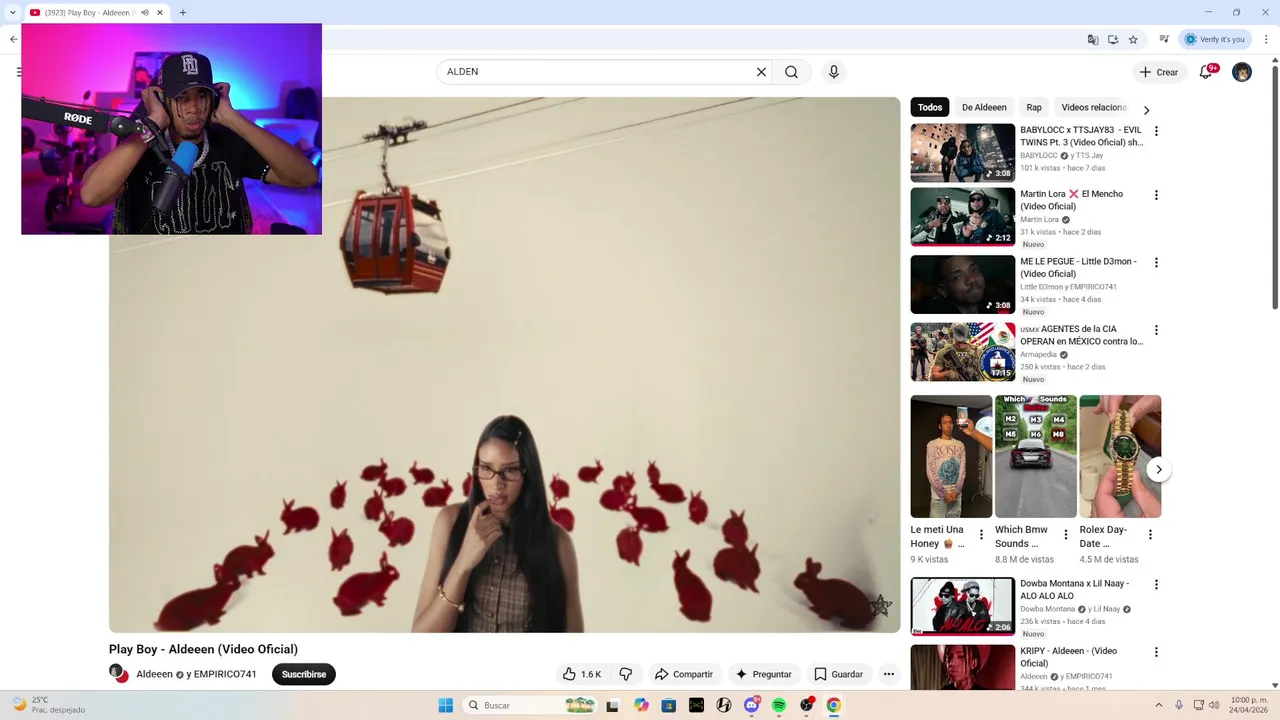Screen dimensions: 1280x720
Task: Click the Crear button
Action: [x=1158, y=72]
